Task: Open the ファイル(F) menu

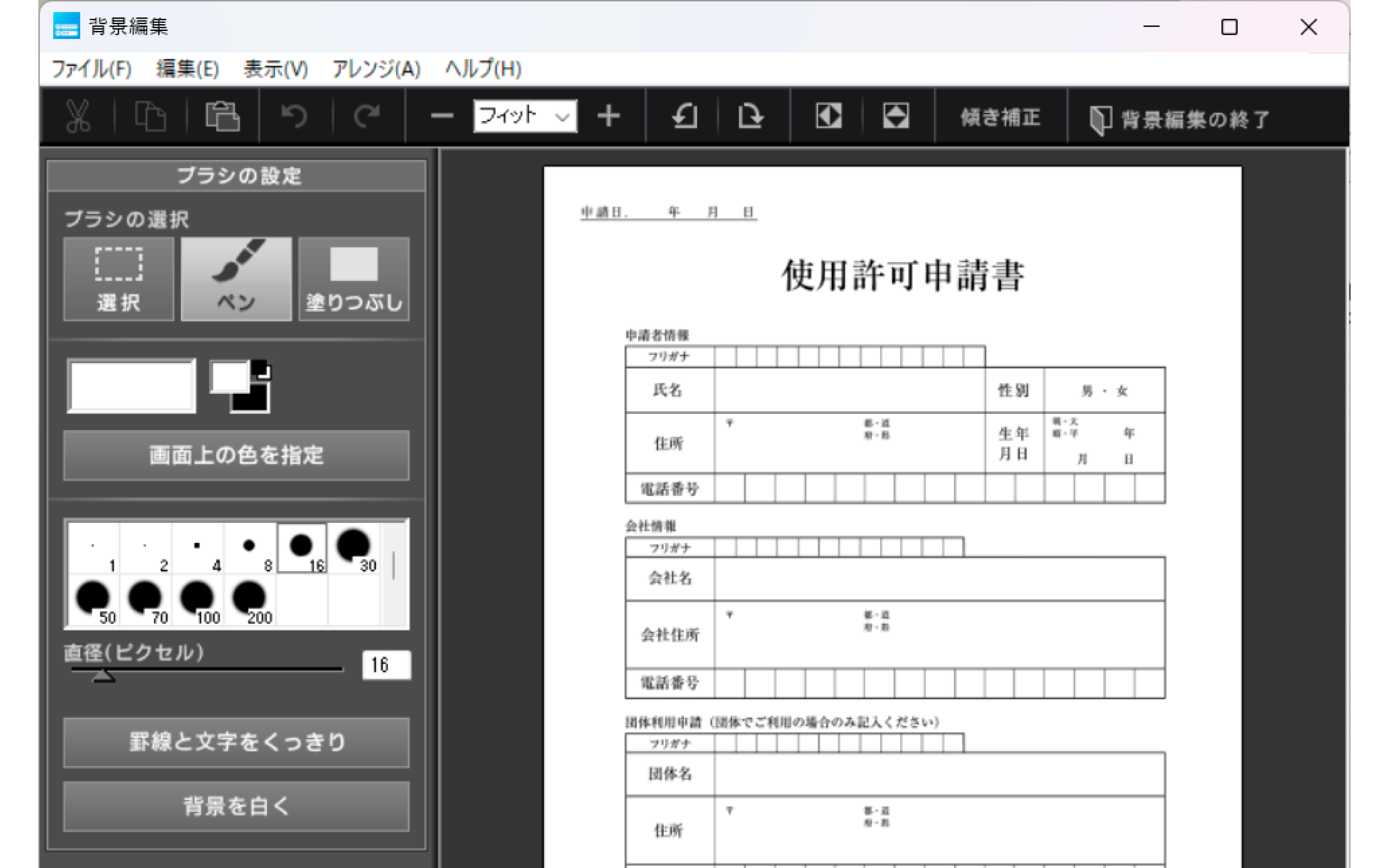Action: click(x=92, y=69)
